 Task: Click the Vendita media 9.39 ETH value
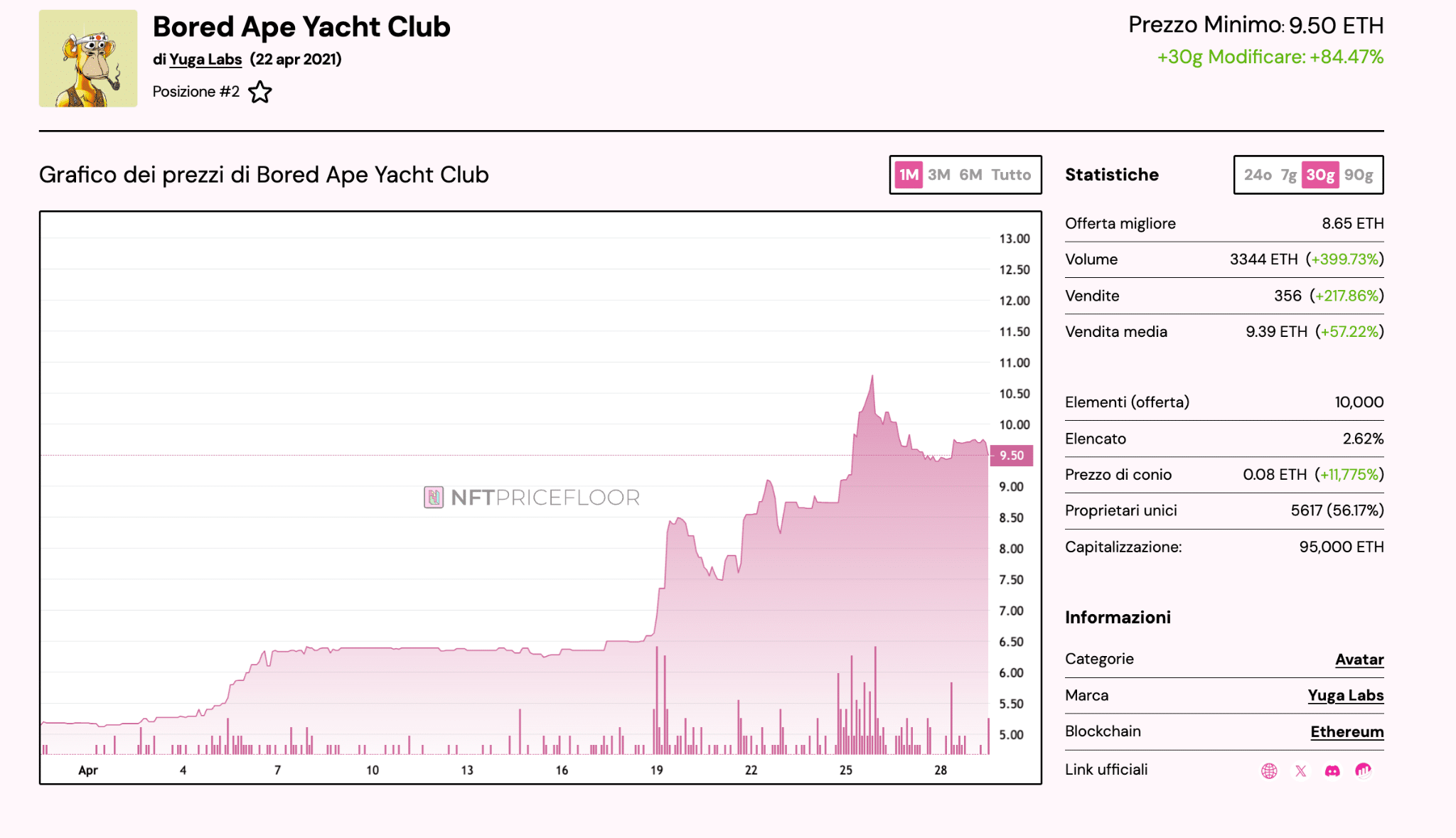(x=1277, y=332)
